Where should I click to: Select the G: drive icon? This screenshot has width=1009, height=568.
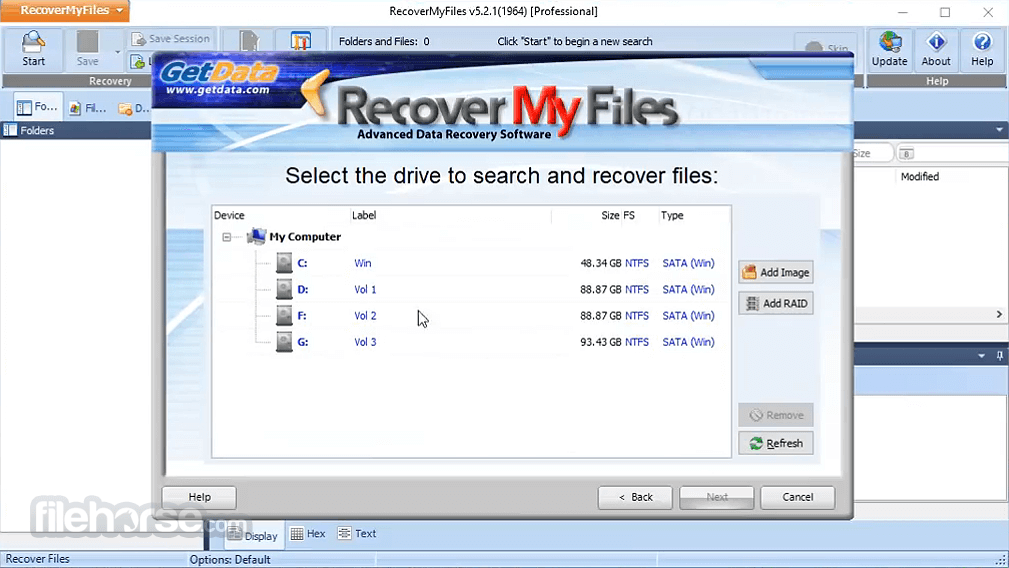coord(284,342)
